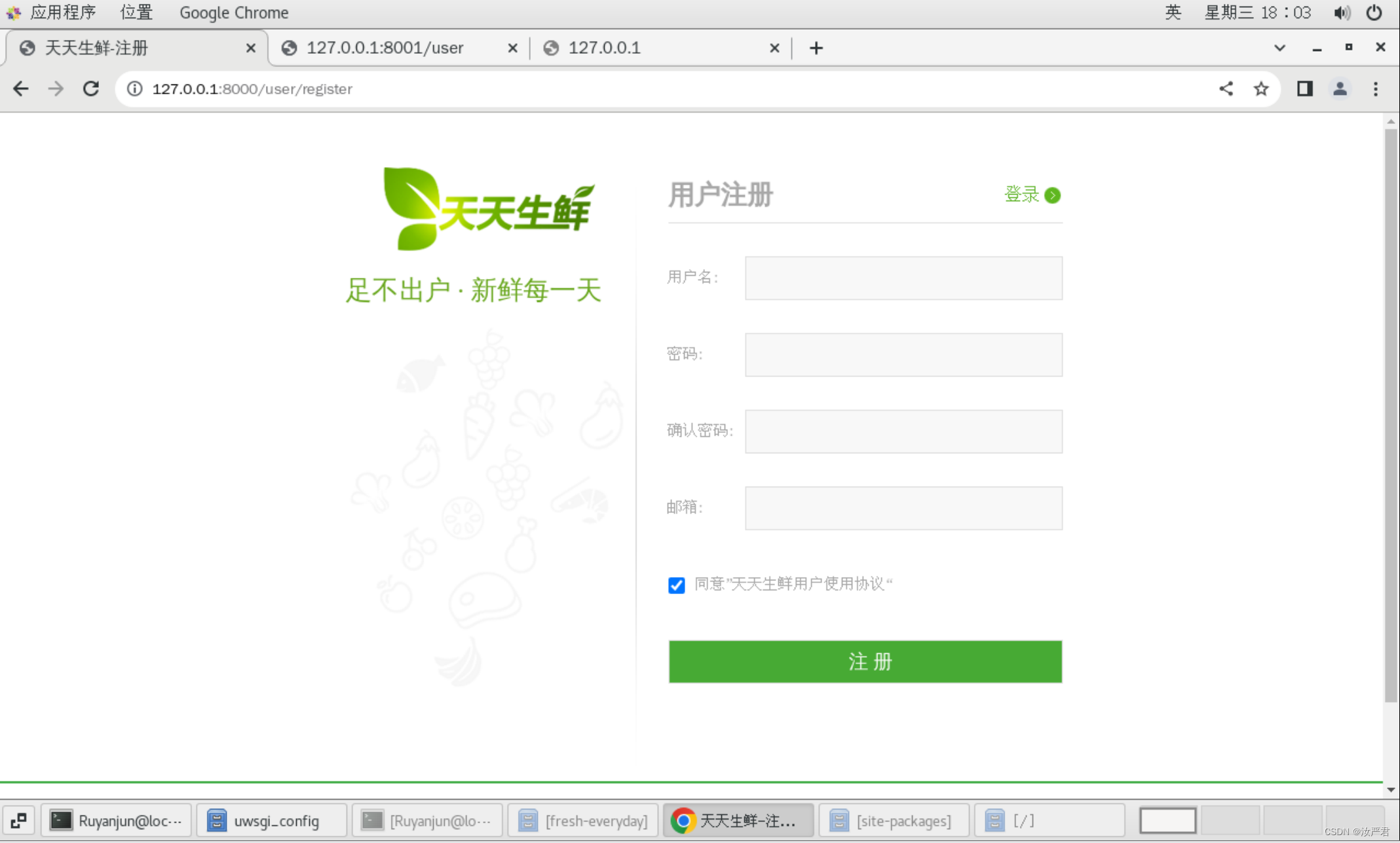Go back to previous page

pyautogui.click(x=21, y=88)
